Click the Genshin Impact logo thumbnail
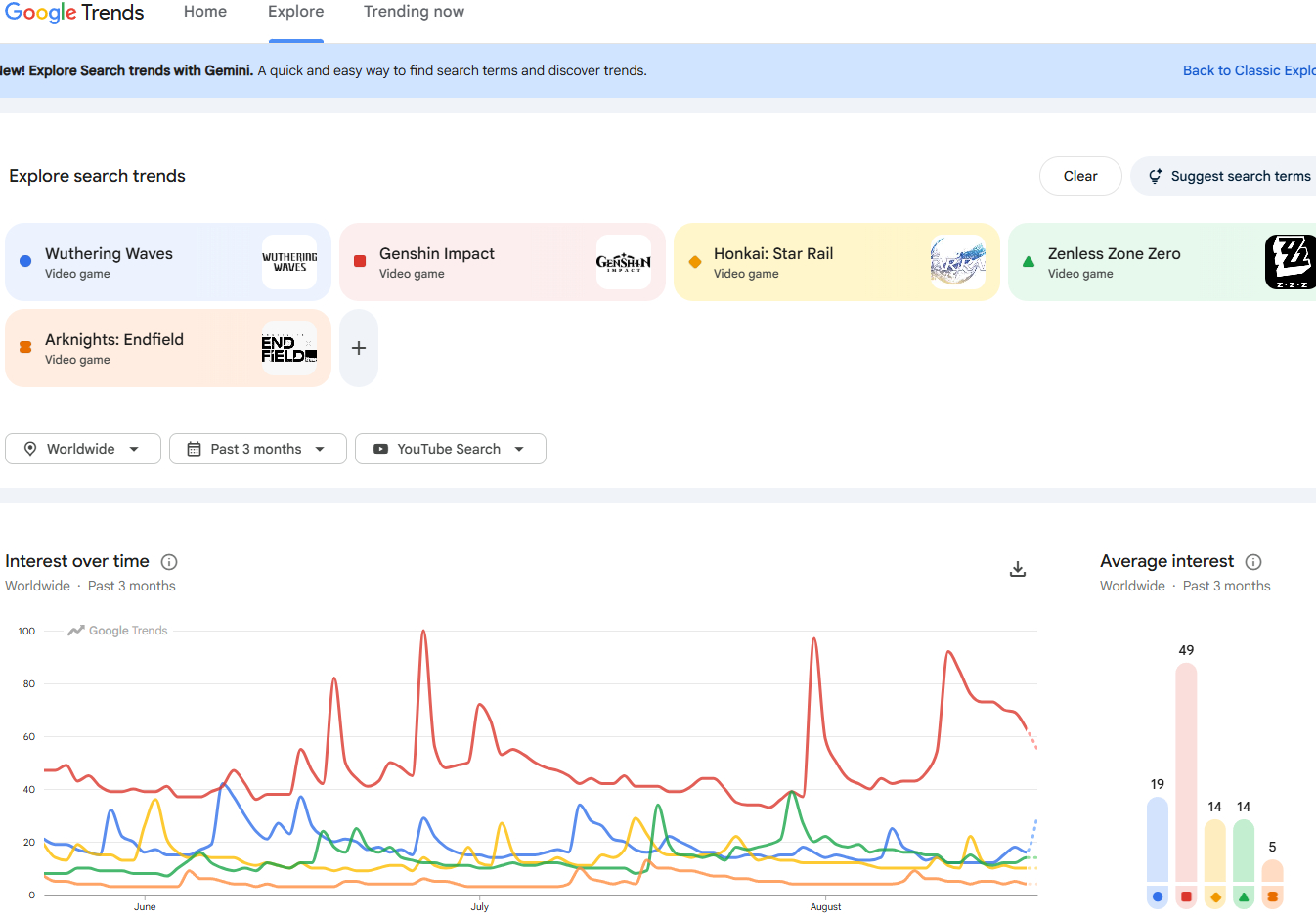 (x=624, y=262)
